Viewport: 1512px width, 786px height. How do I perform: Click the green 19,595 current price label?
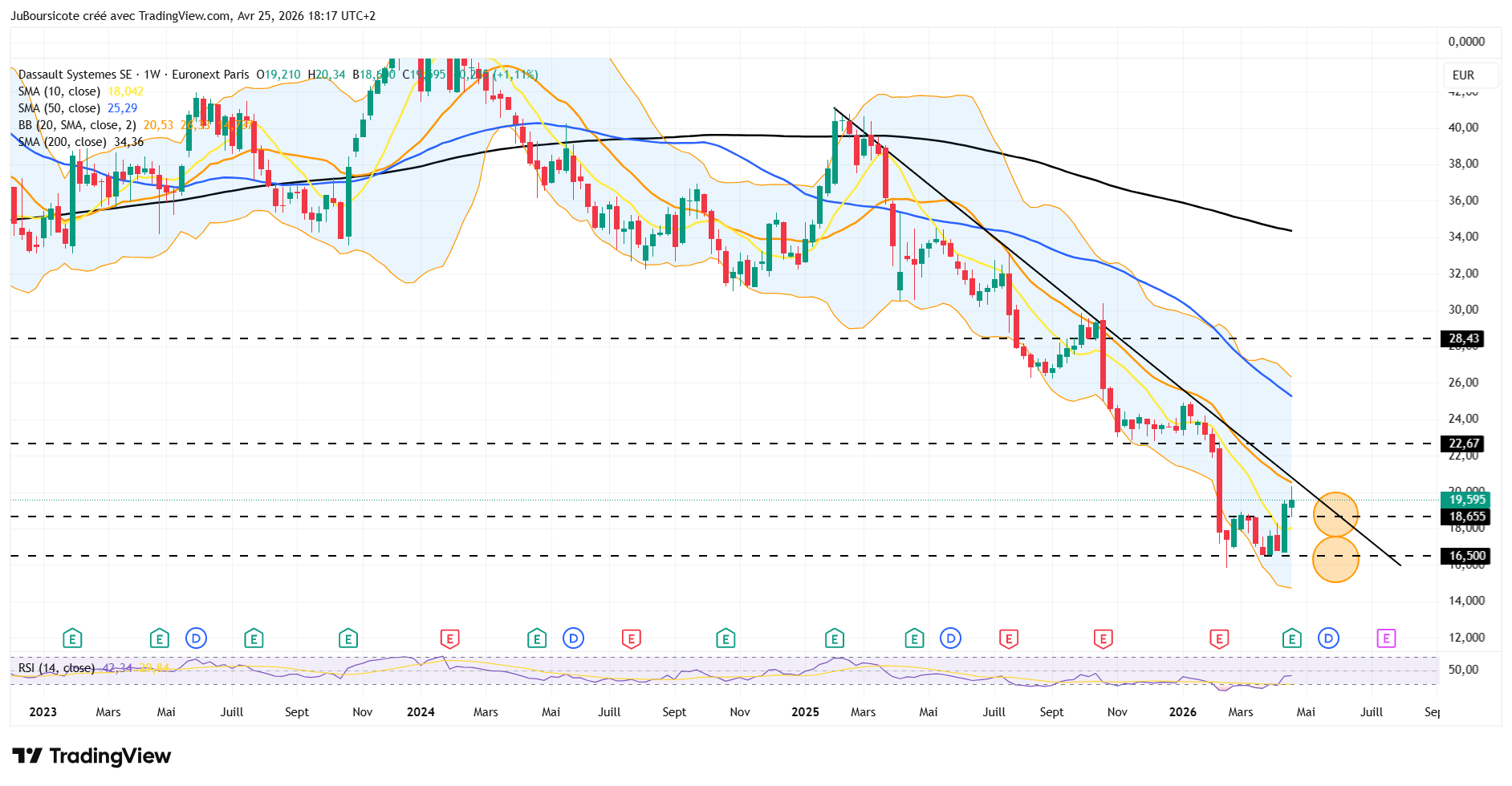(1466, 500)
